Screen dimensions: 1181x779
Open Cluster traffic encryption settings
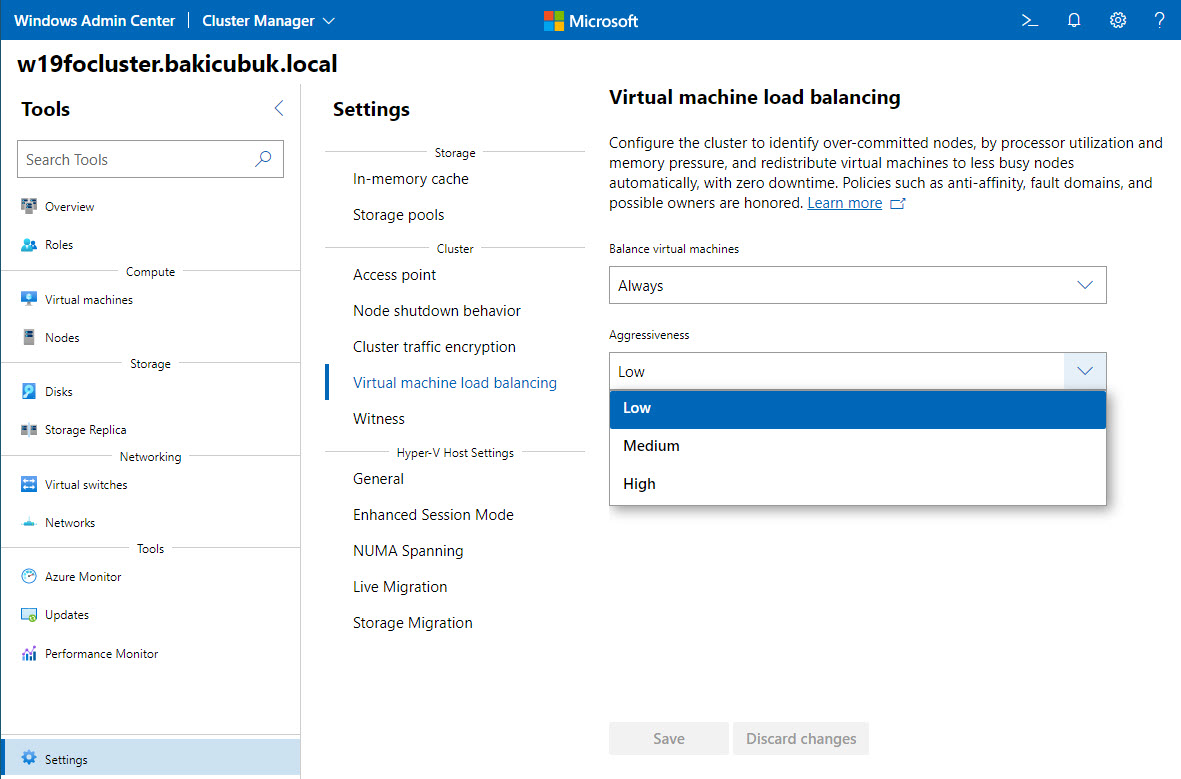click(434, 347)
